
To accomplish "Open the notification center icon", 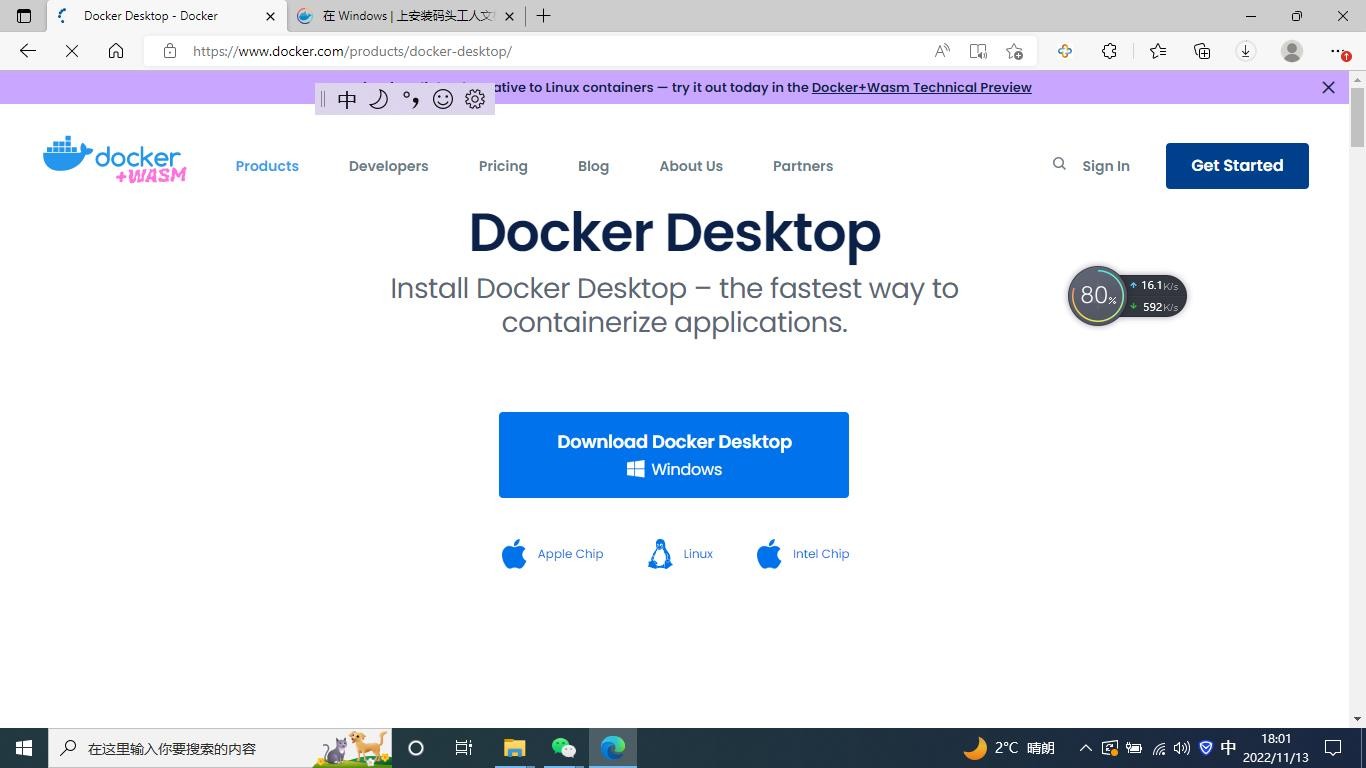I will [x=1333, y=748].
